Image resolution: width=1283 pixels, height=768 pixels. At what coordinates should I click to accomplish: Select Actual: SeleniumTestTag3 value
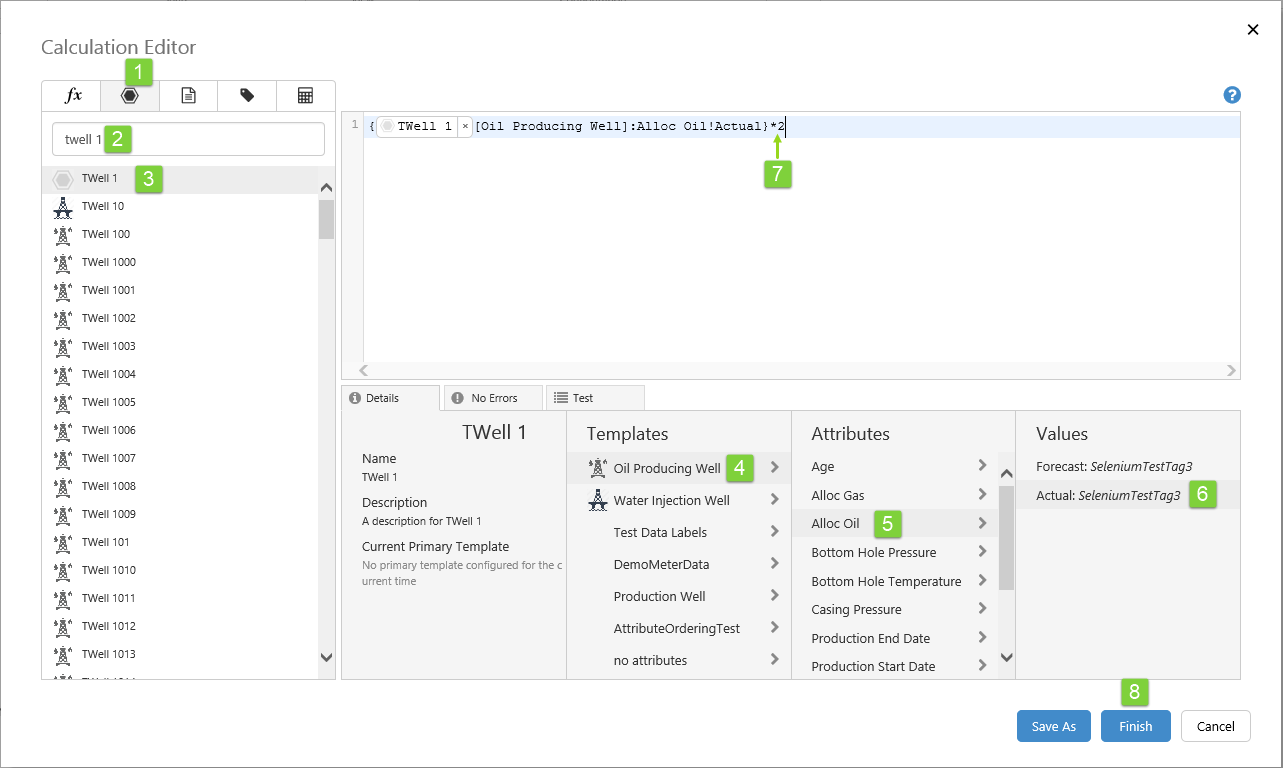click(x=1108, y=495)
